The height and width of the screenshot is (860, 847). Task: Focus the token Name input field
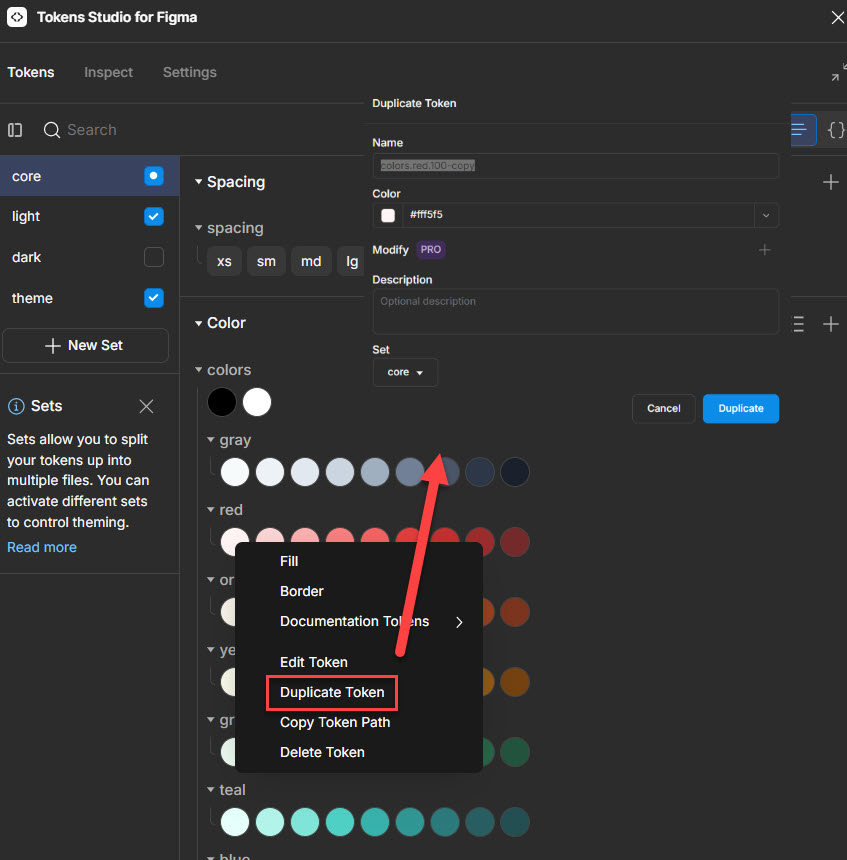tap(575, 166)
